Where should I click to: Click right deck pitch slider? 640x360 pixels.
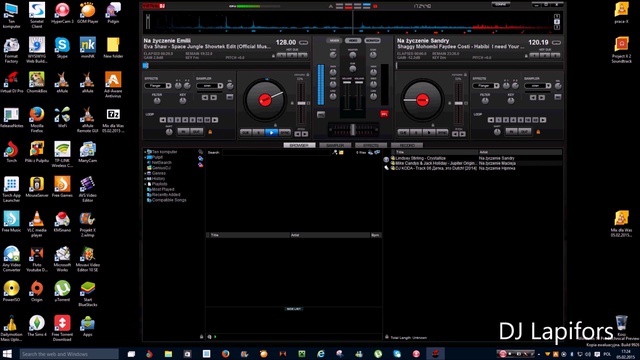459,103
